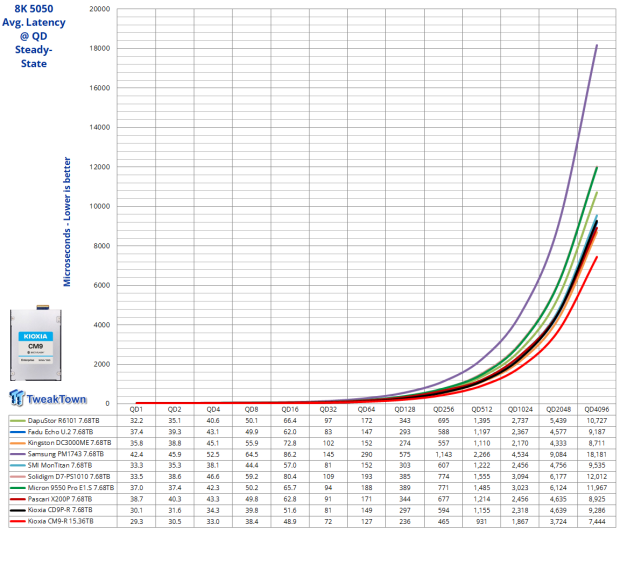The height and width of the screenshot is (568, 620).
Task: Select the 'Kioxia CD9P-R 7.68TB' legend row
Action: click(63, 510)
